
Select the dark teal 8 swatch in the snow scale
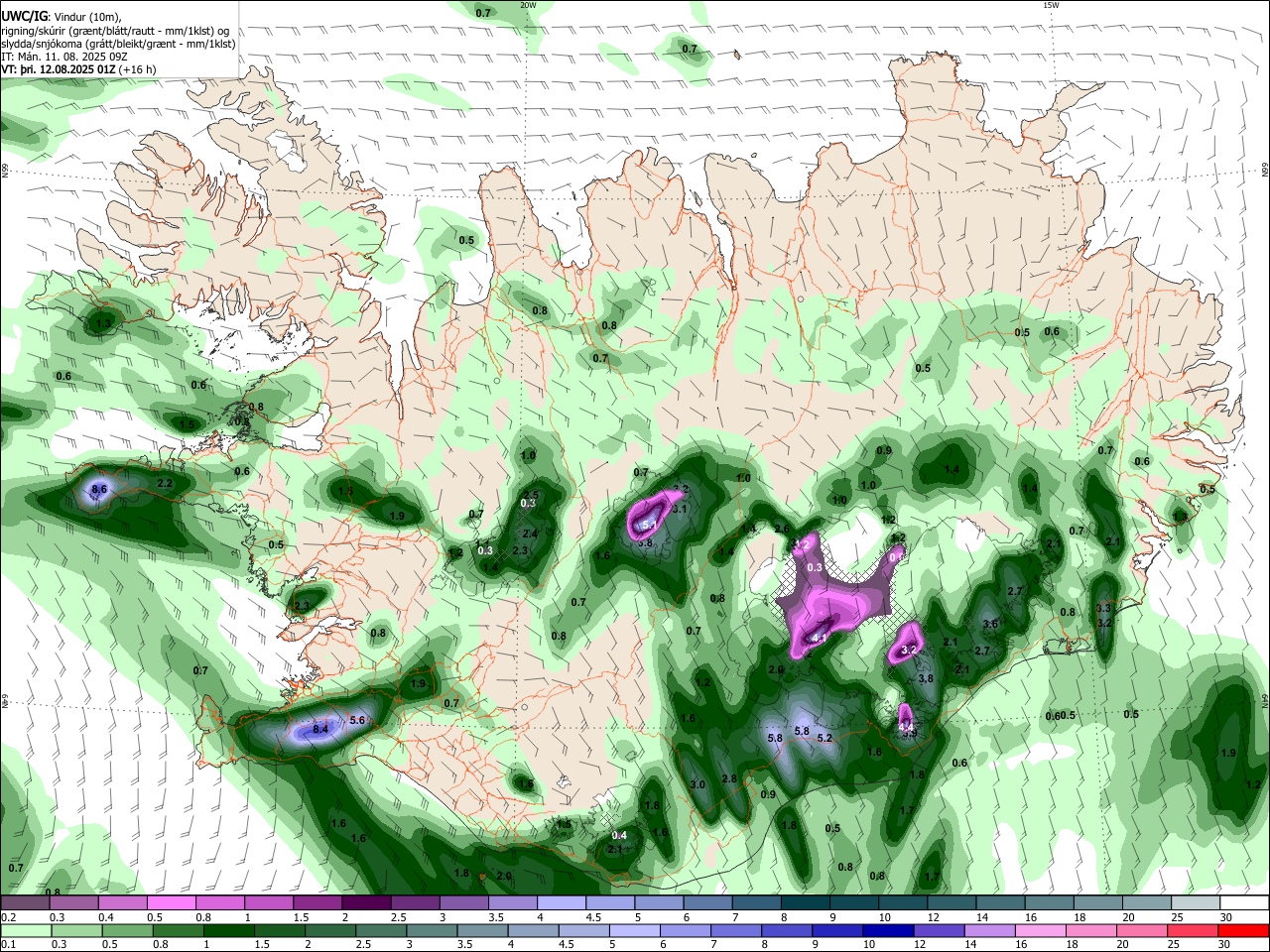pyautogui.click(x=805, y=902)
